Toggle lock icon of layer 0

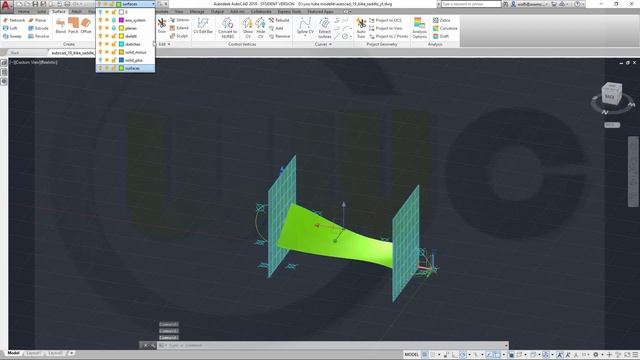point(114,12)
